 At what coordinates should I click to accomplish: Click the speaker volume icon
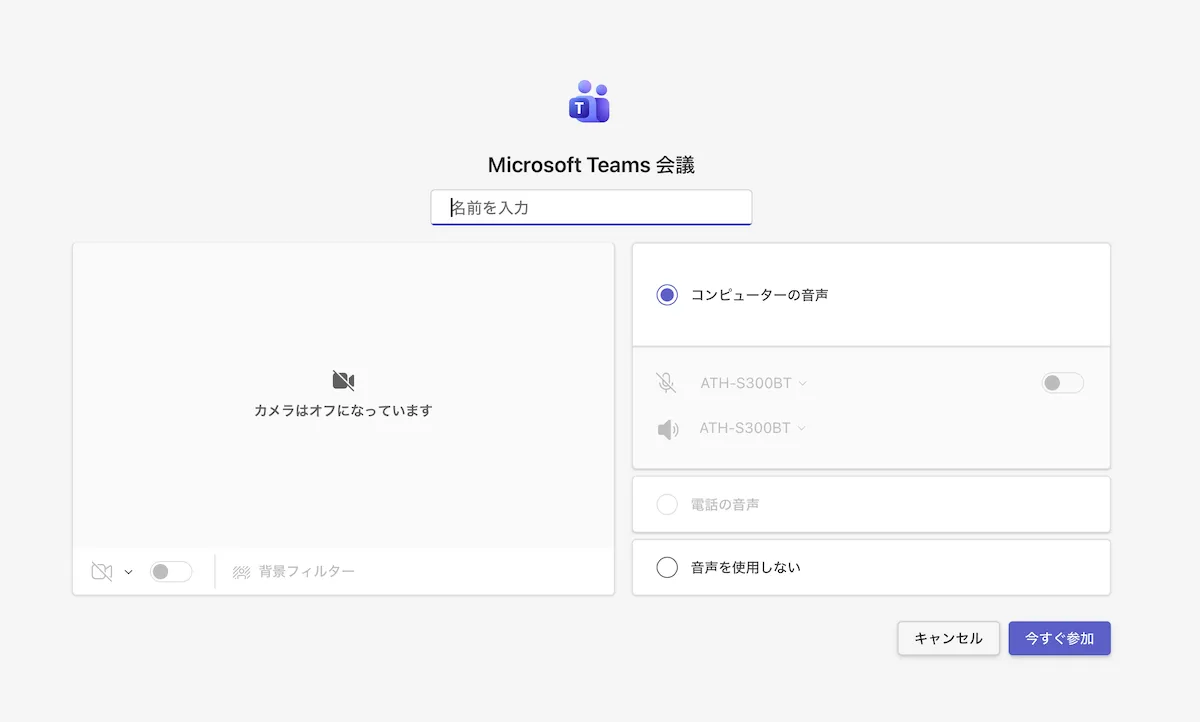[x=667, y=429]
